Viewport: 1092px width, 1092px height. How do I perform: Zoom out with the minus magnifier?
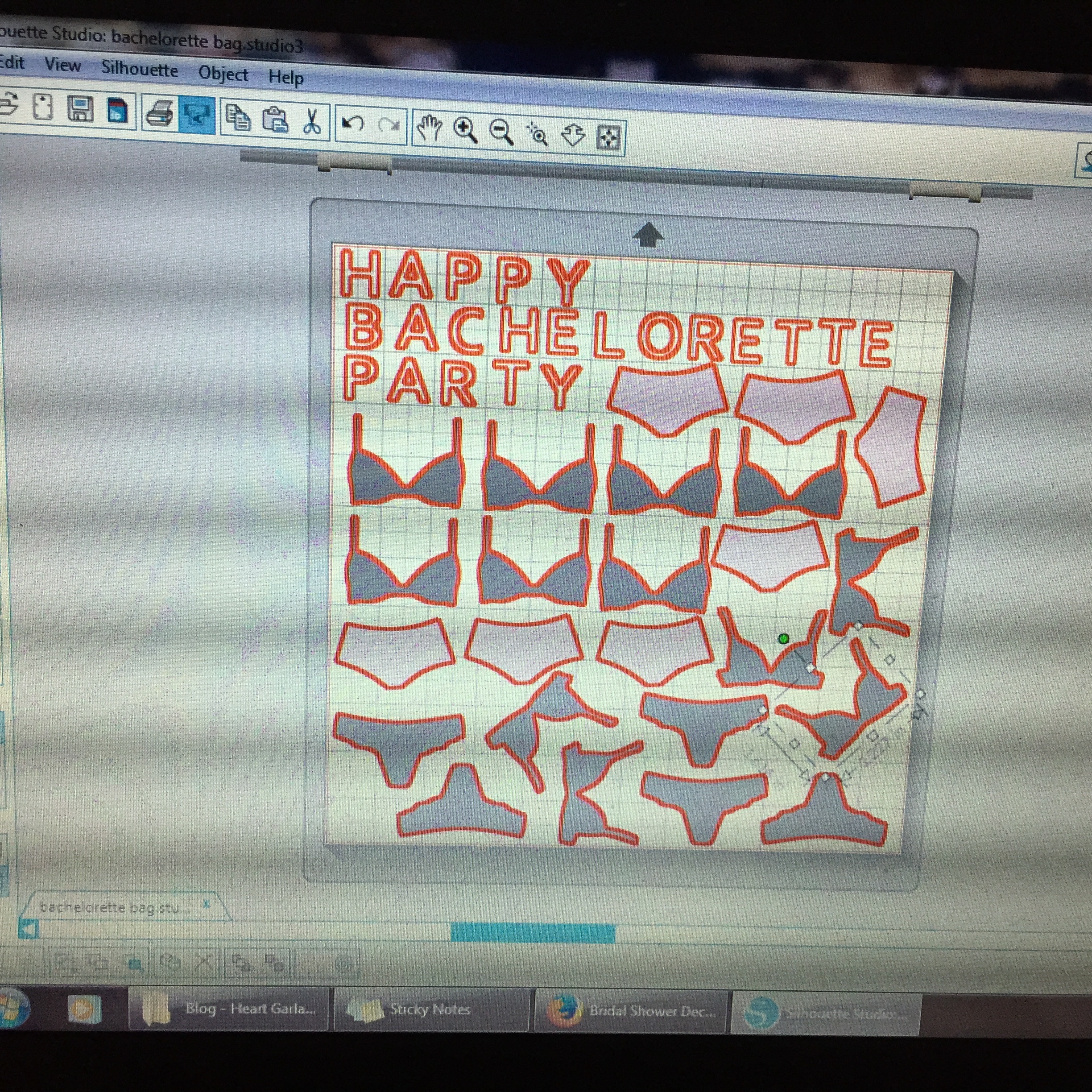click(501, 132)
